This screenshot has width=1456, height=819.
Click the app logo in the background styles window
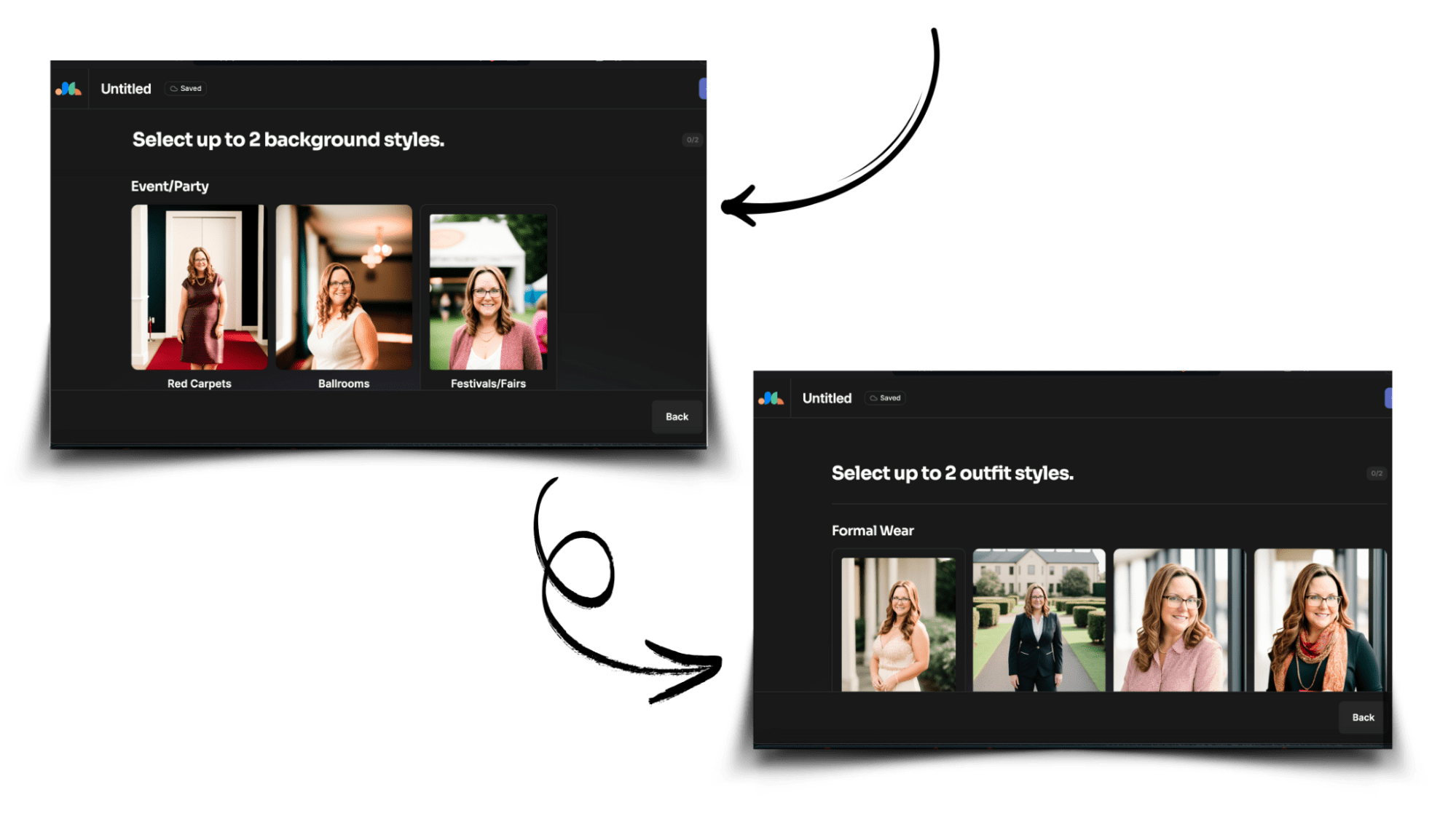(68, 89)
